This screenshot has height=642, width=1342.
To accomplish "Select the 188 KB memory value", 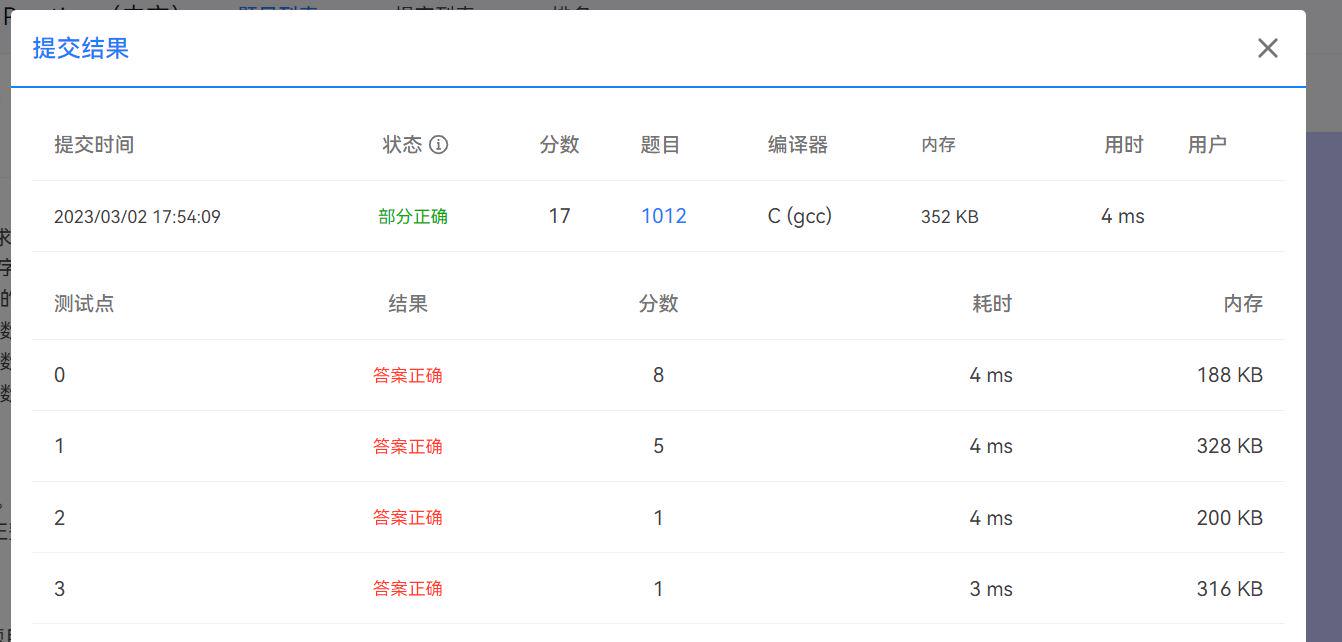I will tap(1230, 375).
